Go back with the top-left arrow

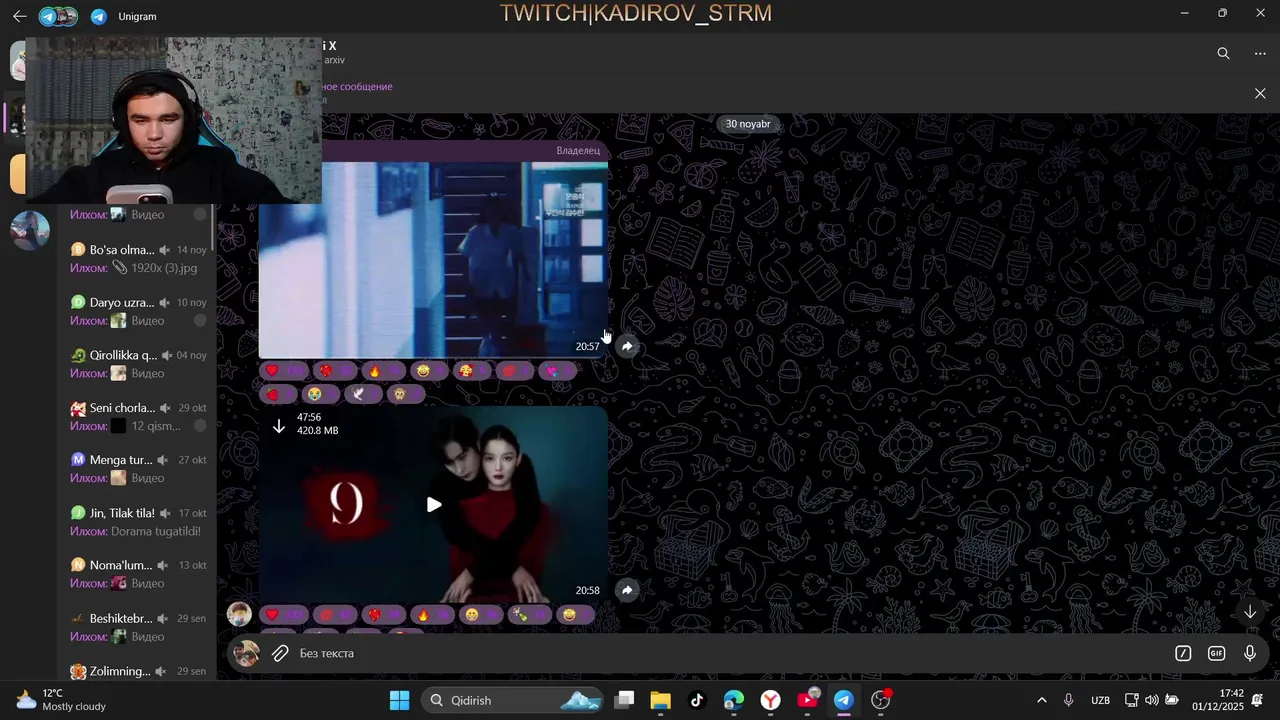click(x=19, y=16)
